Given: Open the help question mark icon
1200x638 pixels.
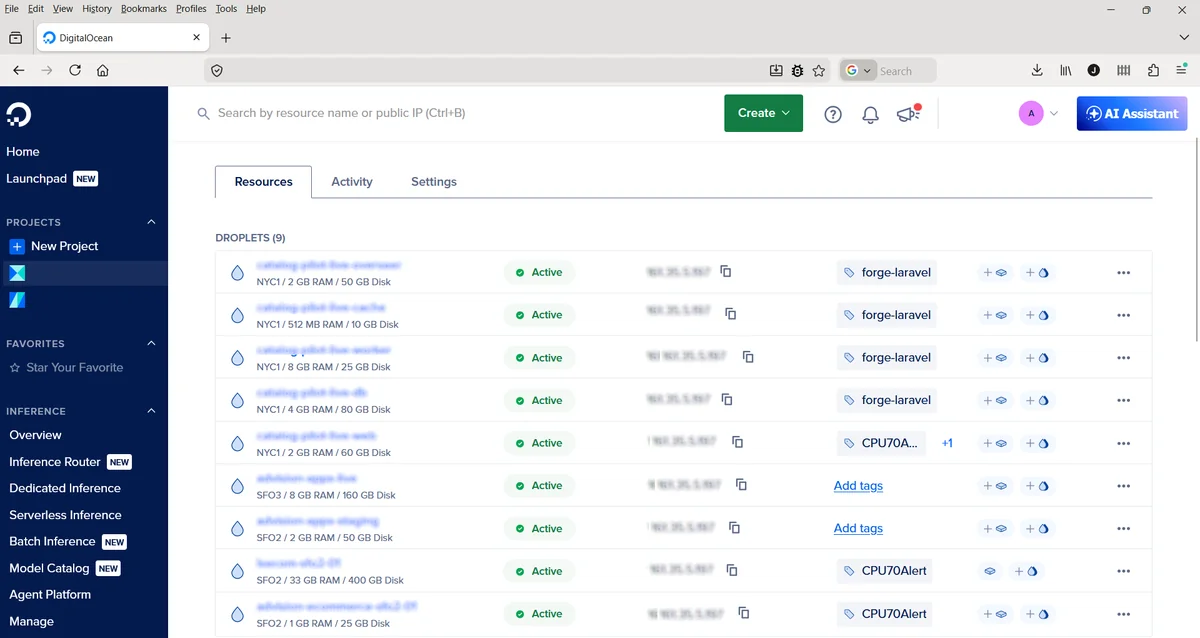Looking at the screenshot, I should pyautogui.click(x=833, y=114).
